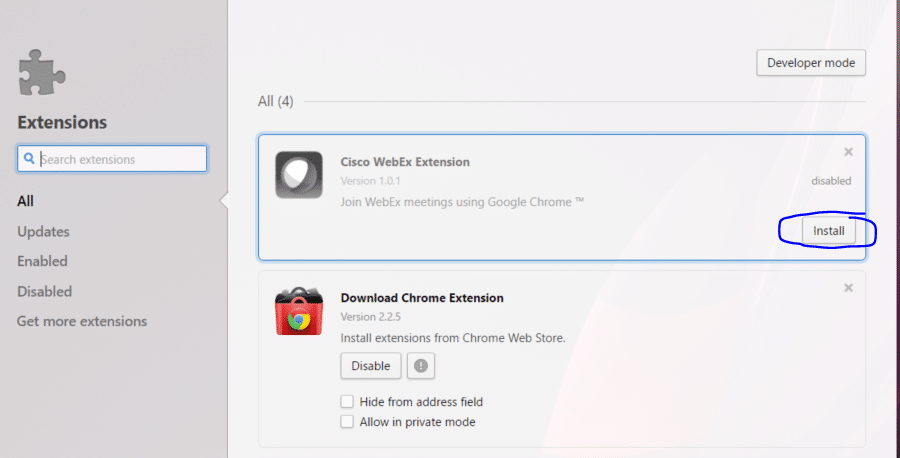This screenshot has height=458, width=900.
Task: Show Enabled extensions
Action: click(x=42, y=261)
